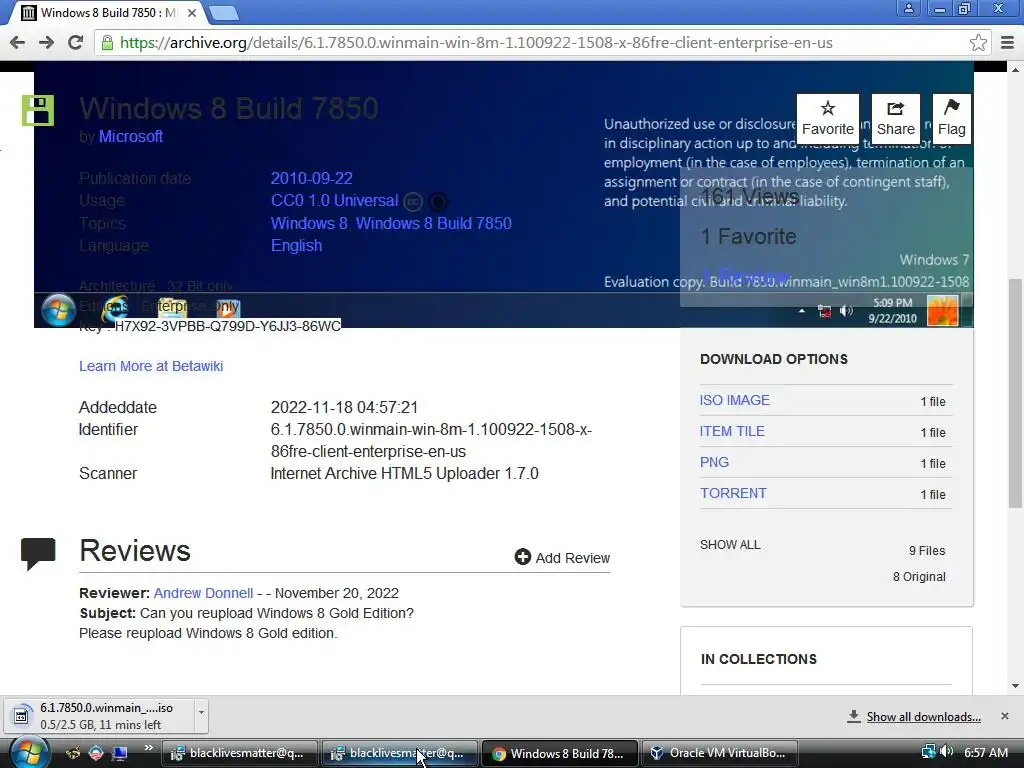Switch to first blacklivesmatter@q taskbar window

[x=239, y=753]
